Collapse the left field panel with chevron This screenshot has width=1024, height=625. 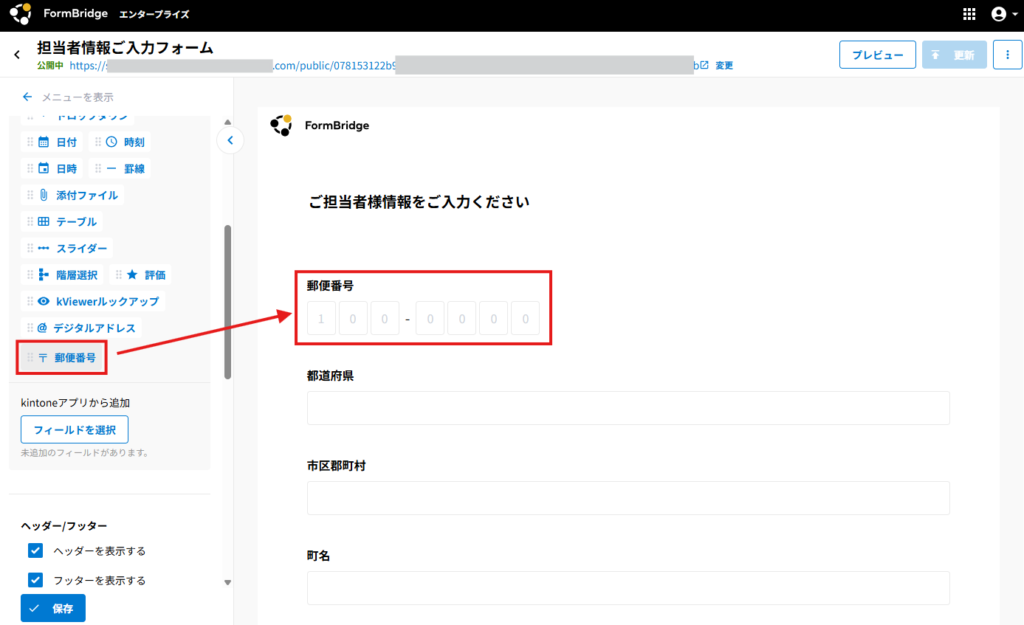click(230, 140)
